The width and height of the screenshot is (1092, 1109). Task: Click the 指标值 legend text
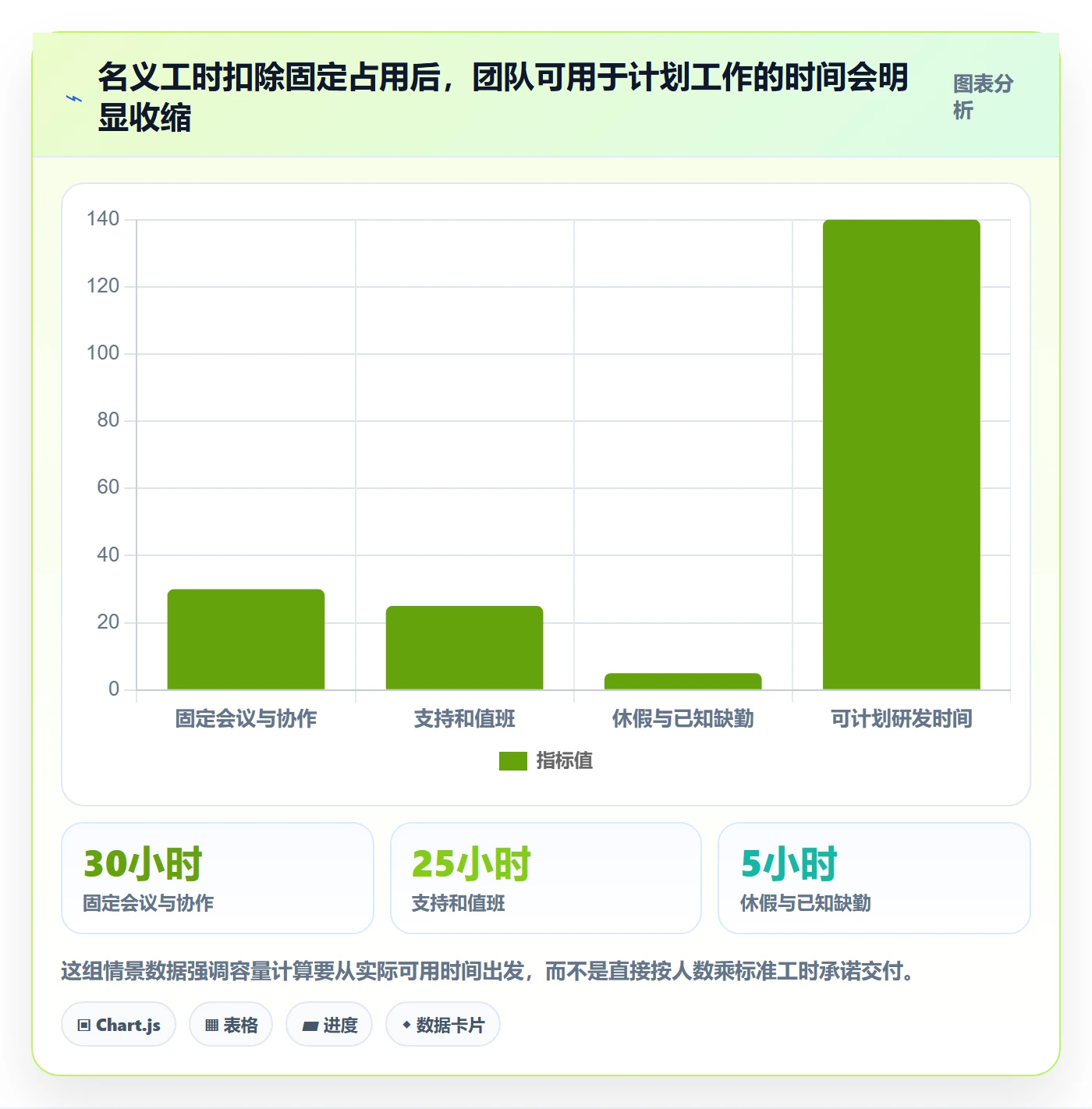coord(564,761)
